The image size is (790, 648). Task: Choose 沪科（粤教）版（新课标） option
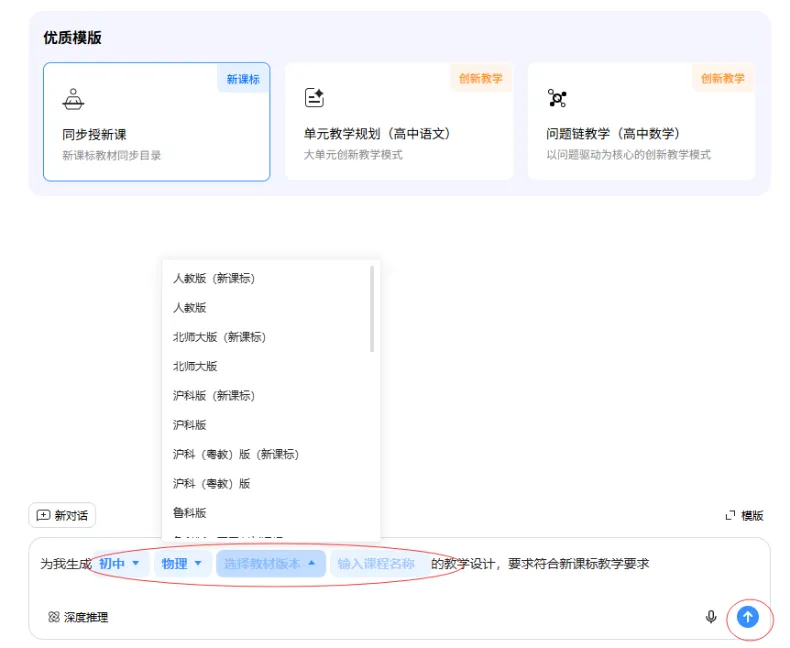click(271, 454)
